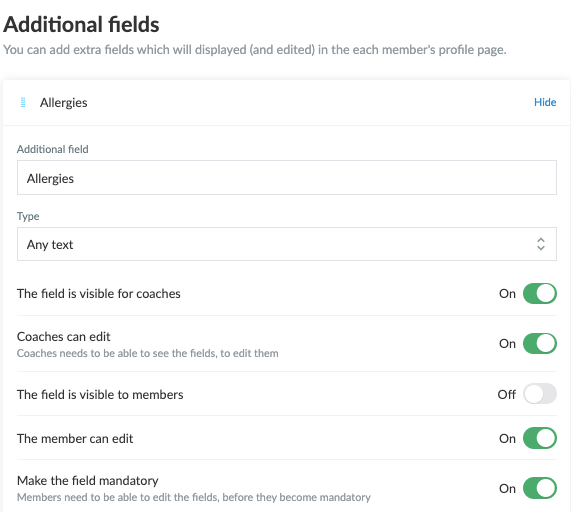Open the Type dropdown showing 'Any text'
The width and height of the screenshot is (571, 512).
(x=287, y=244)
